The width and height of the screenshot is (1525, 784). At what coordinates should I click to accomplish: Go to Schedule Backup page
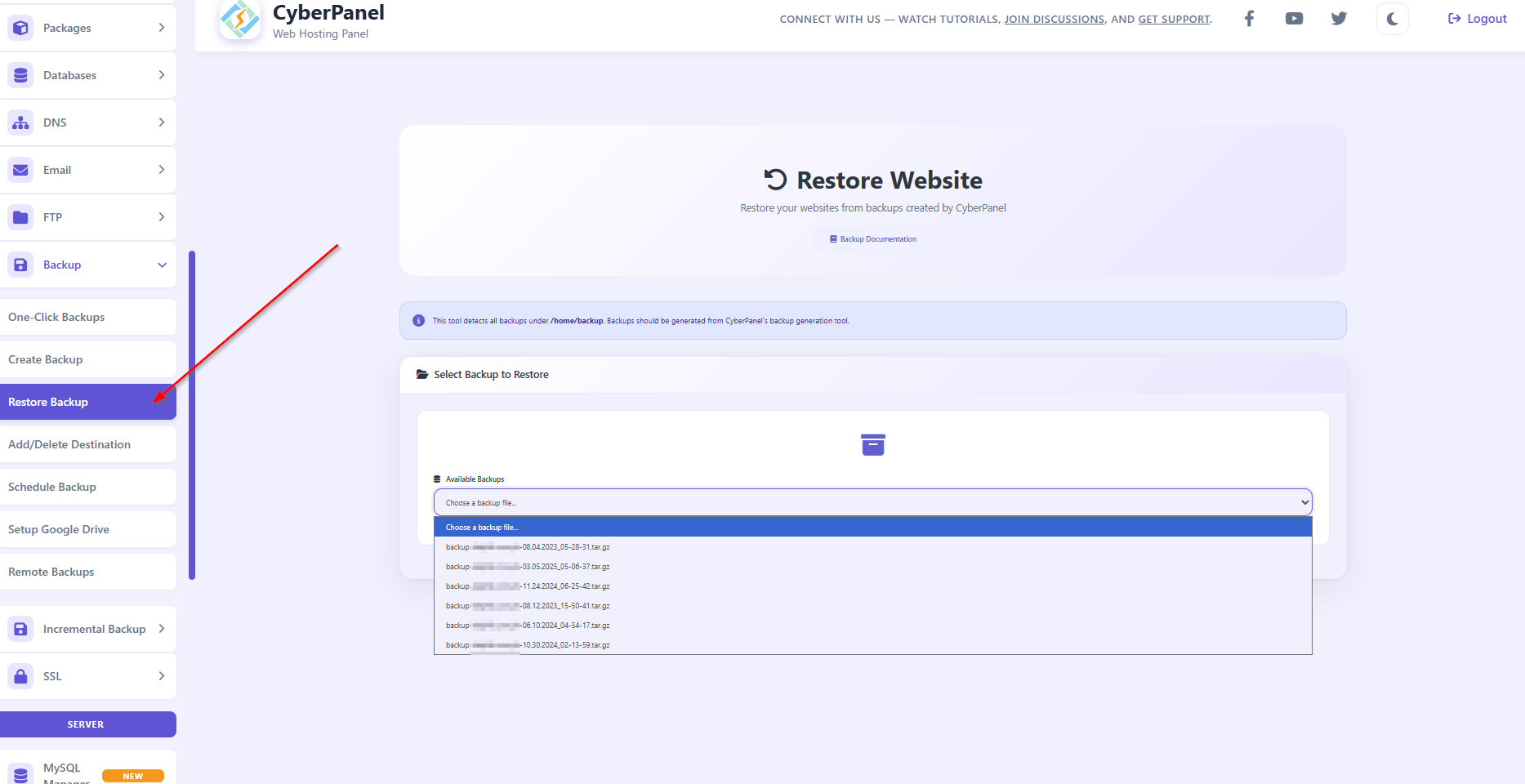pos(52,487)
